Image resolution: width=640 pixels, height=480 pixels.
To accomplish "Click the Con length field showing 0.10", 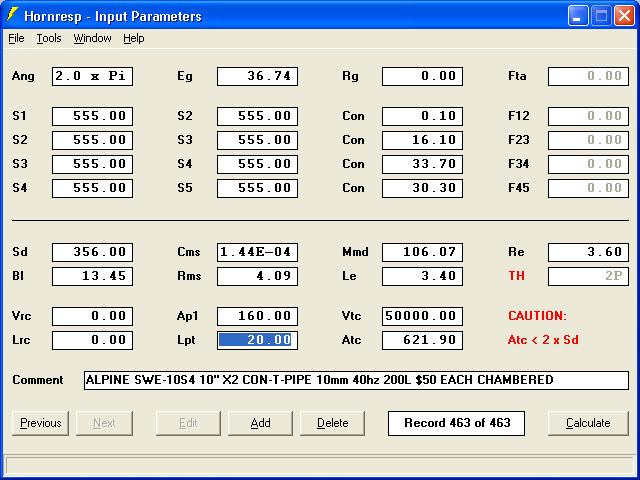I will pyautogui.click(x=422, y=116).
